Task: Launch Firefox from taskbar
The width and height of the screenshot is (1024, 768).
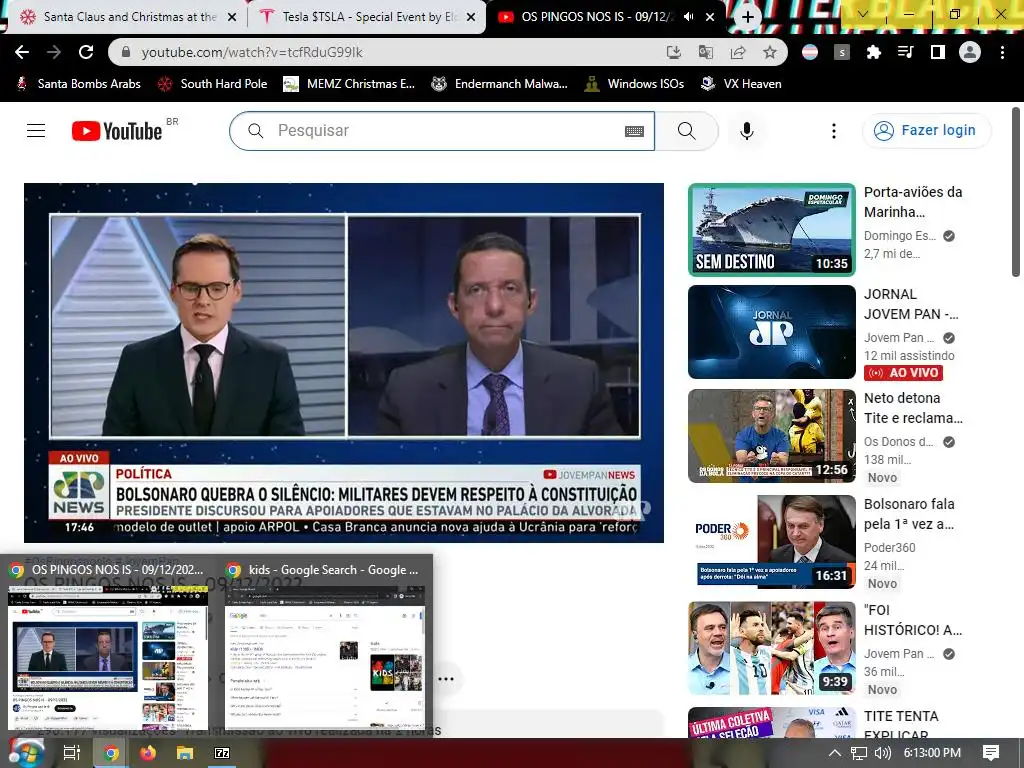Action: pyautogui.click(x=148, y=754)
